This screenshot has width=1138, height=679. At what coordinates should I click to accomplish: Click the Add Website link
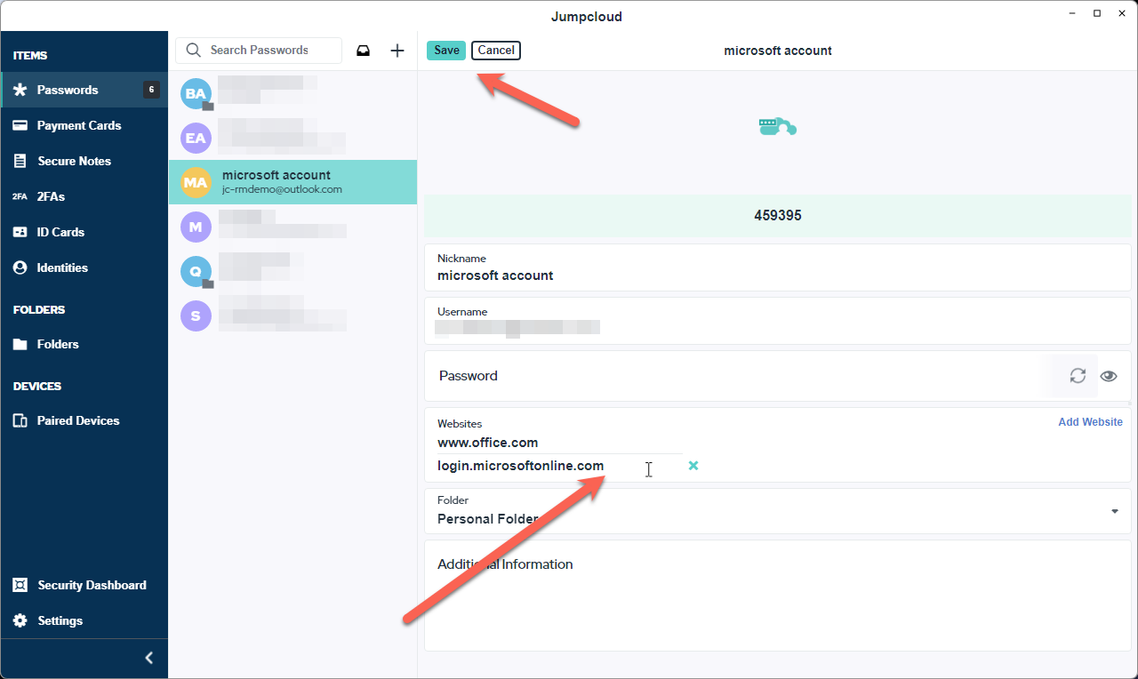click(x=1090, y=422)
